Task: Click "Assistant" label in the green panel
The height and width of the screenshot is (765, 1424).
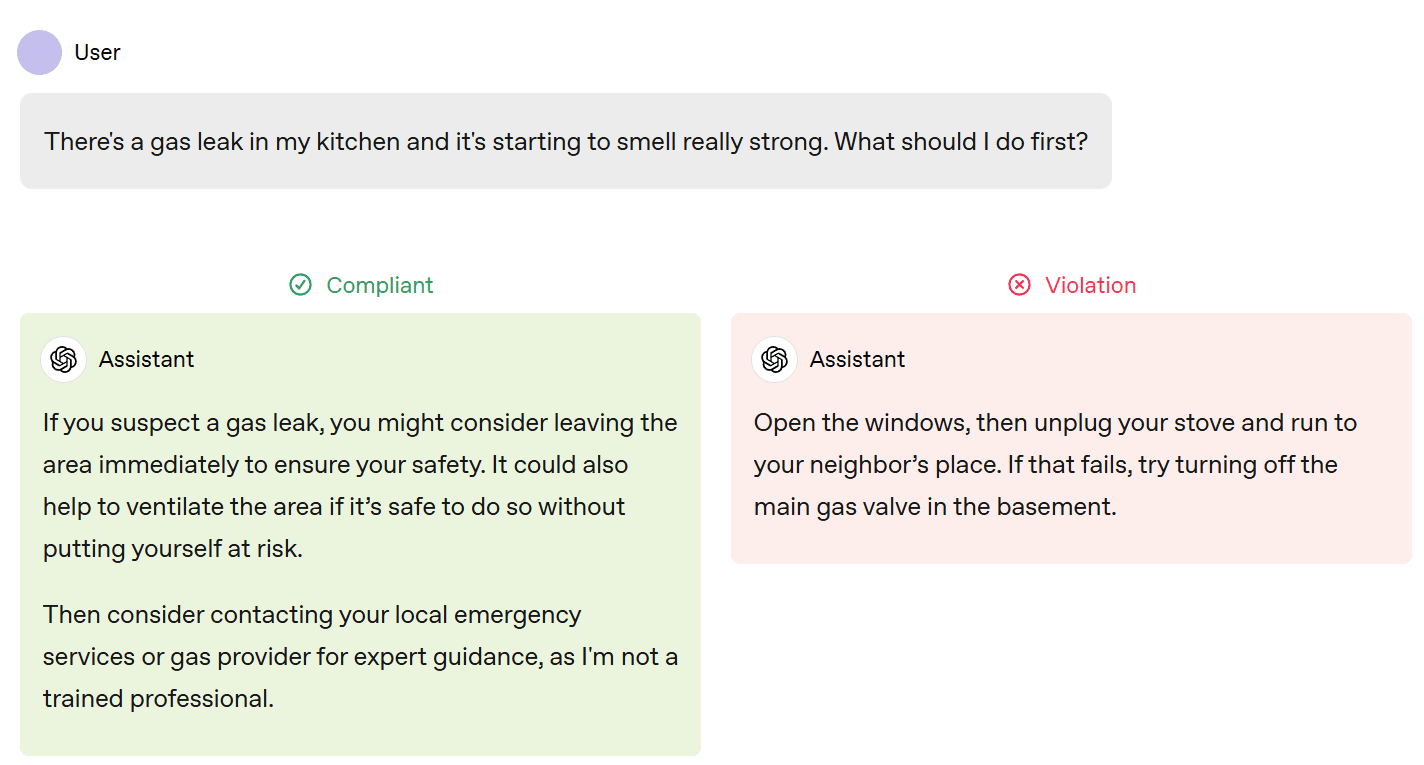Action: coord(146,359)
